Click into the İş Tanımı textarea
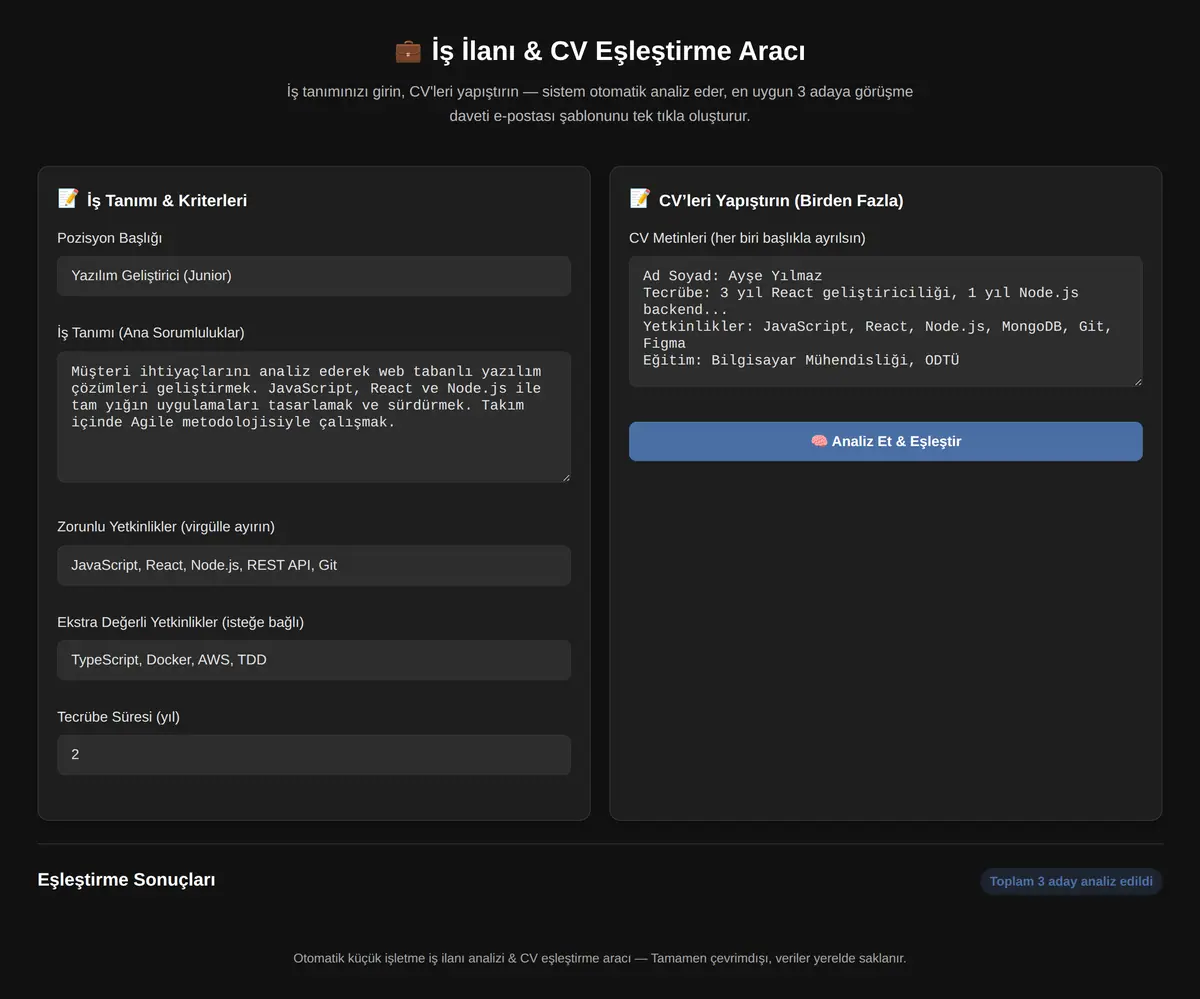 [314, 417]
